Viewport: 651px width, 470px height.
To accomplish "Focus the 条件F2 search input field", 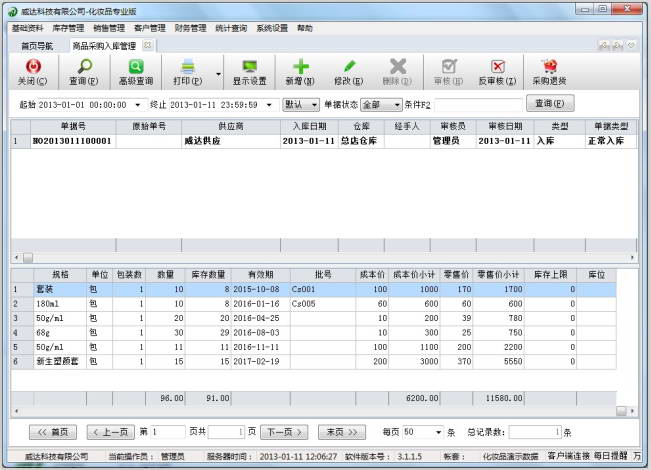I will pyautogui.click(x=478, y=105).
